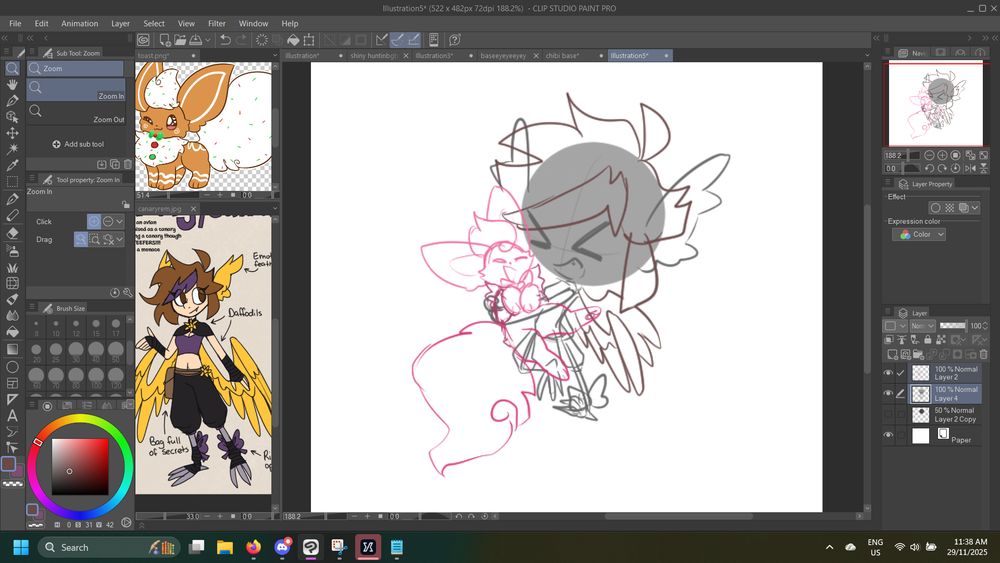Toggle visibility eye of Paper layer
The image size is (1000, 563).
(888, 435)
